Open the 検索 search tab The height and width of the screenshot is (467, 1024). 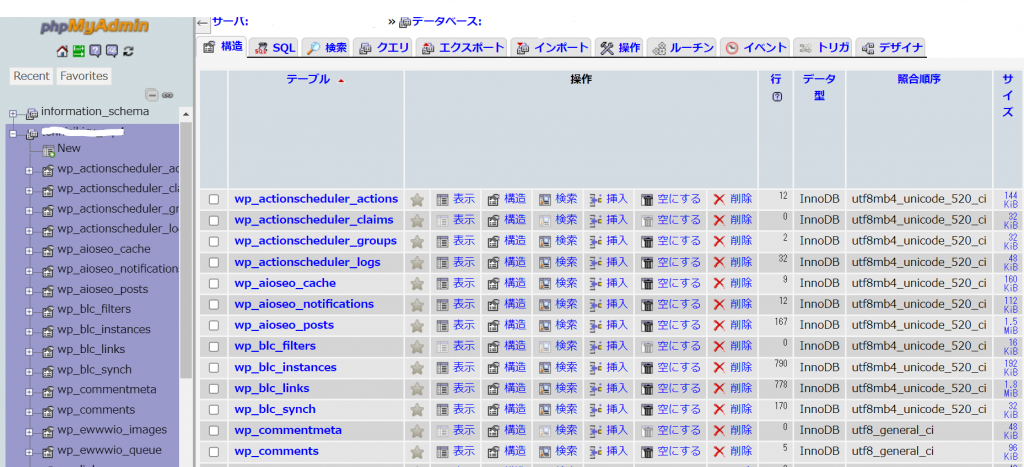pyautogui.click(x=327, y=48)
